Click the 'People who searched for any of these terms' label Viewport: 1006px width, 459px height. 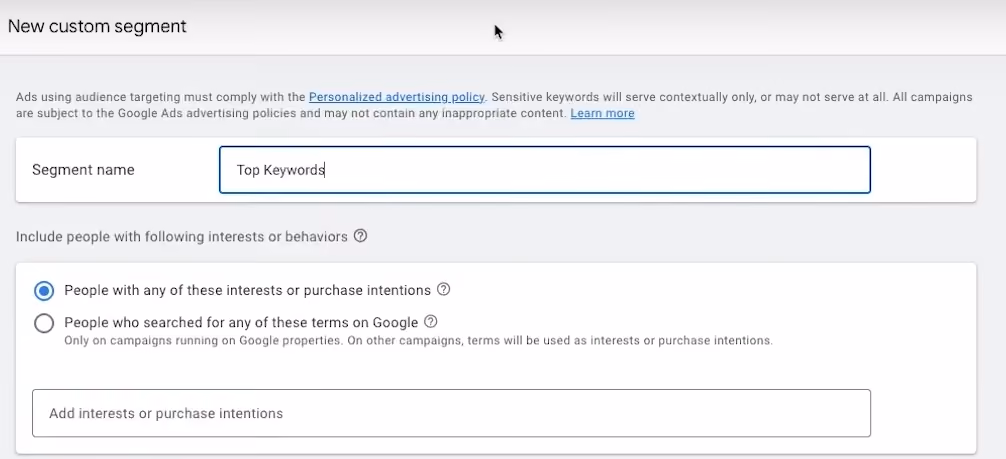(x=241, y=322)
